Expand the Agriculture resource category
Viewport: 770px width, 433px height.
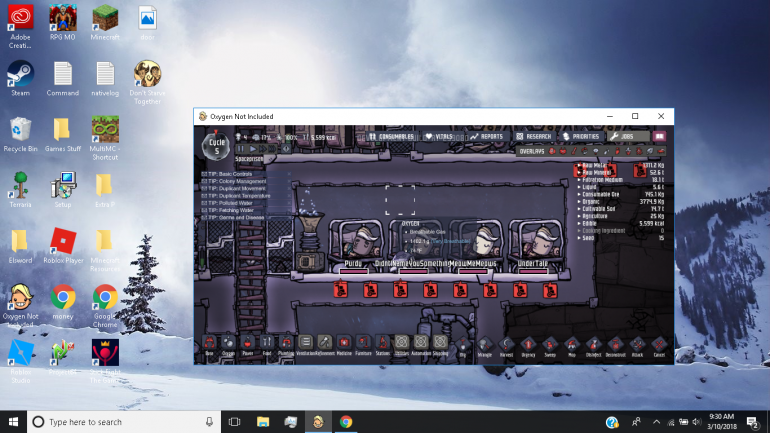pos(621,216)
